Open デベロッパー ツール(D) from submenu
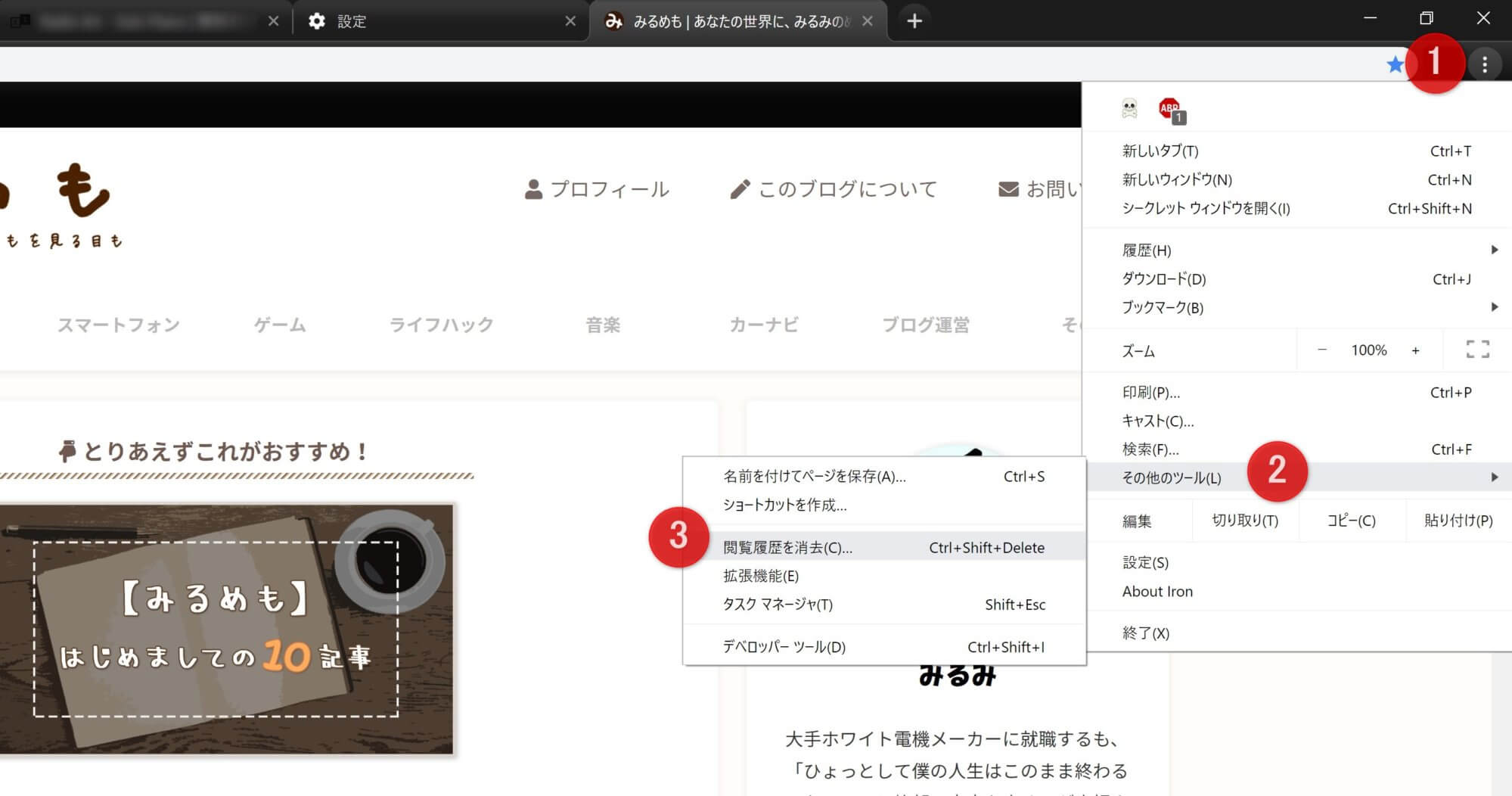Image resolution: width=1512 pixels, height=796 pixels. (884, 647)
